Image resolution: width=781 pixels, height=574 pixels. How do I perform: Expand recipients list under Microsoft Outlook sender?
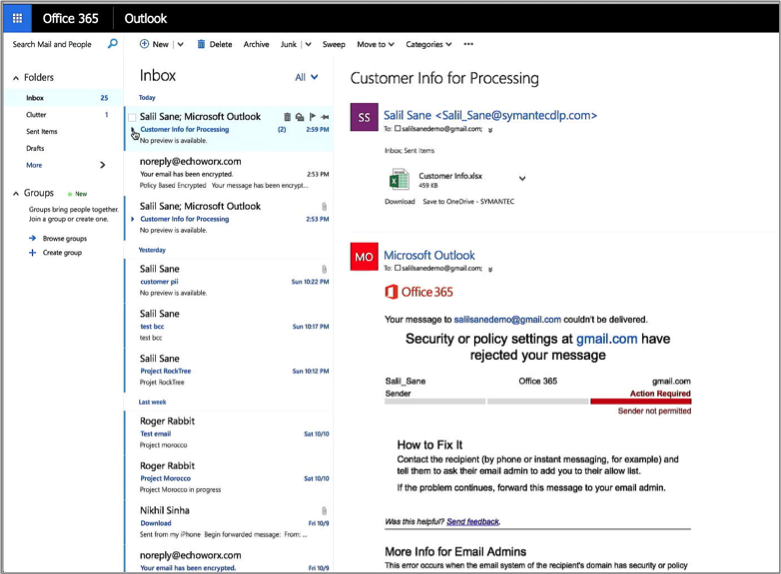pyautogui.click(x=490, y=269)
